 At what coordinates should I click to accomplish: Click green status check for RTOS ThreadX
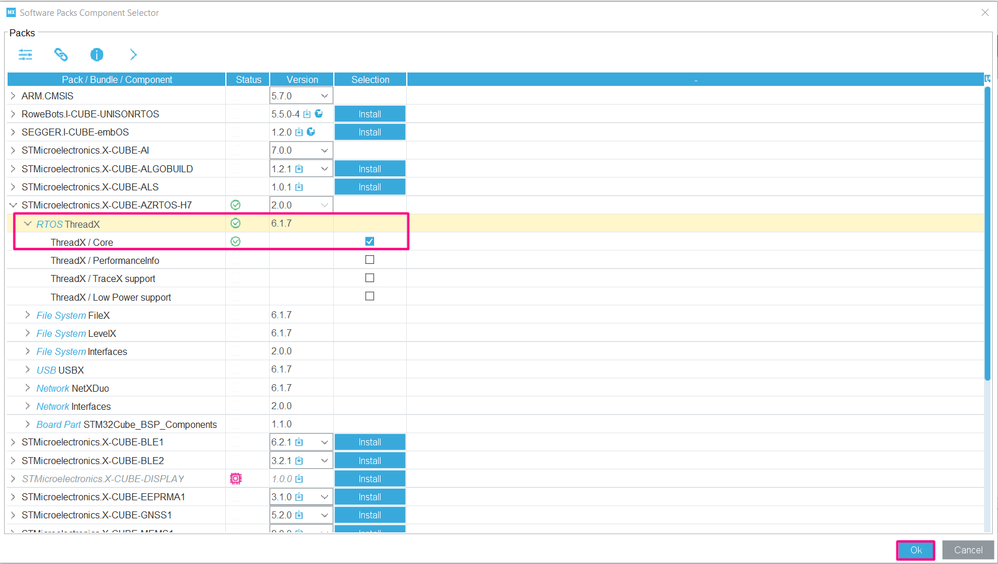(235, 223)
